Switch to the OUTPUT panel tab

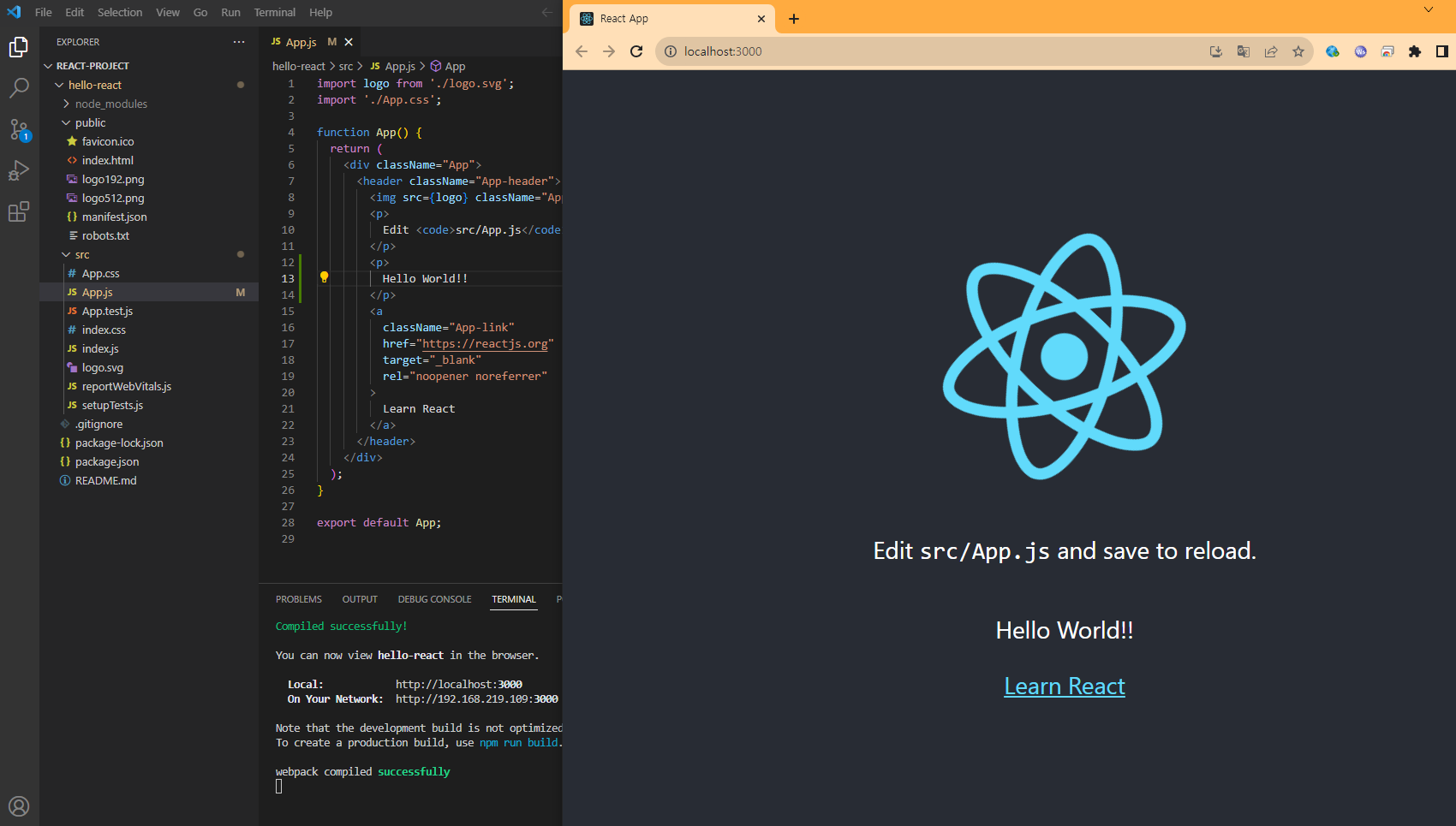(360, 599)
